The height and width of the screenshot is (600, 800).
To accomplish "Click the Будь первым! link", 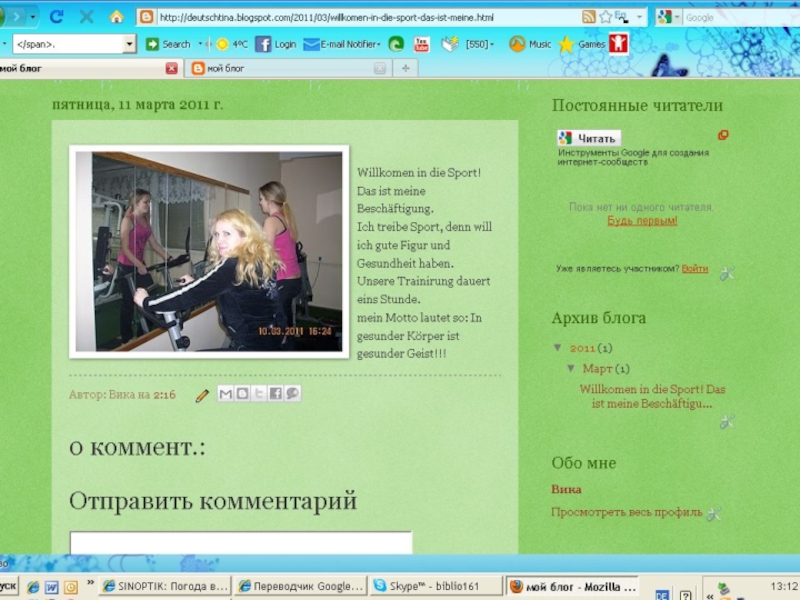I will coord(642,220).
